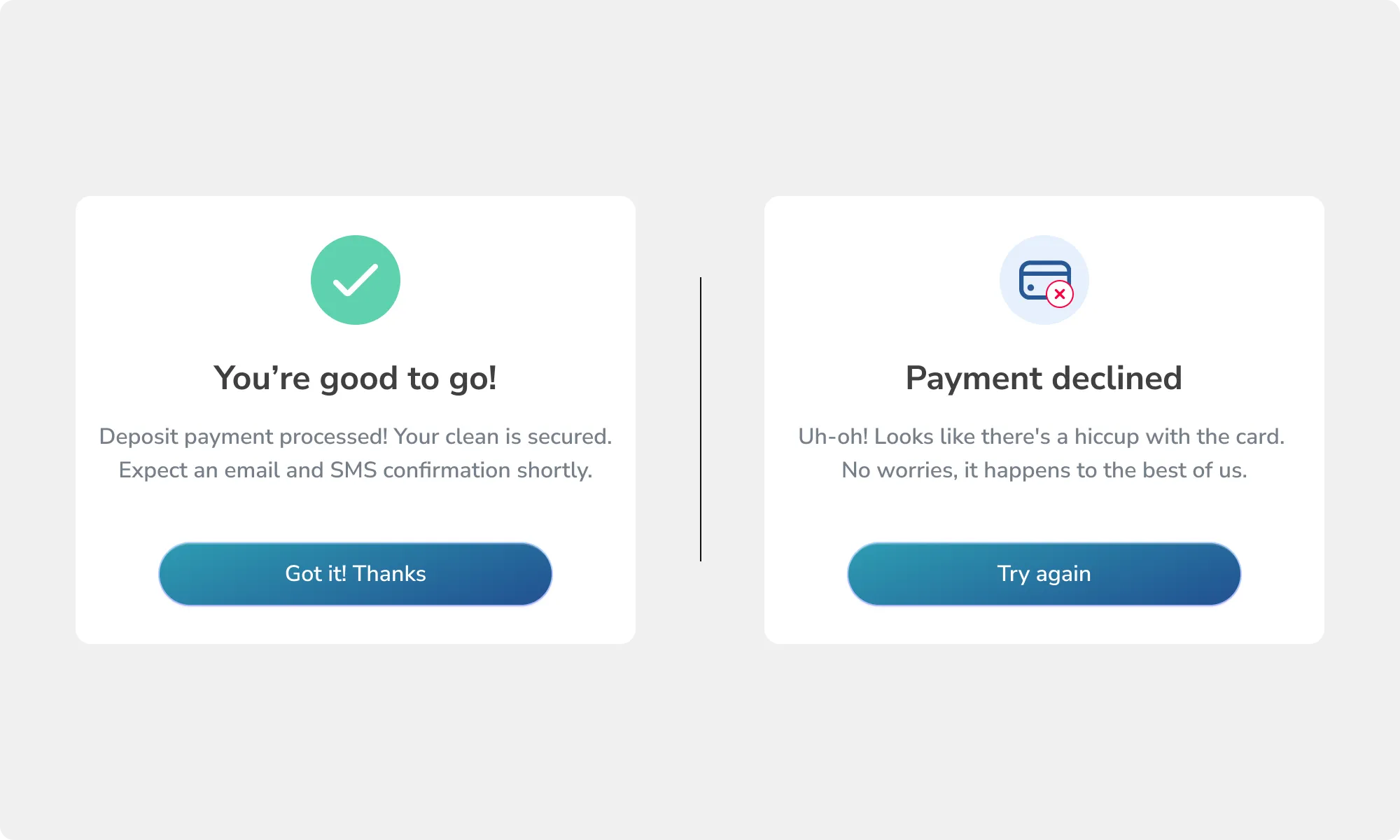Click the word "declined" in the right heading
The width and height of the screenshot is (1400, 840).
[1116, 379]
